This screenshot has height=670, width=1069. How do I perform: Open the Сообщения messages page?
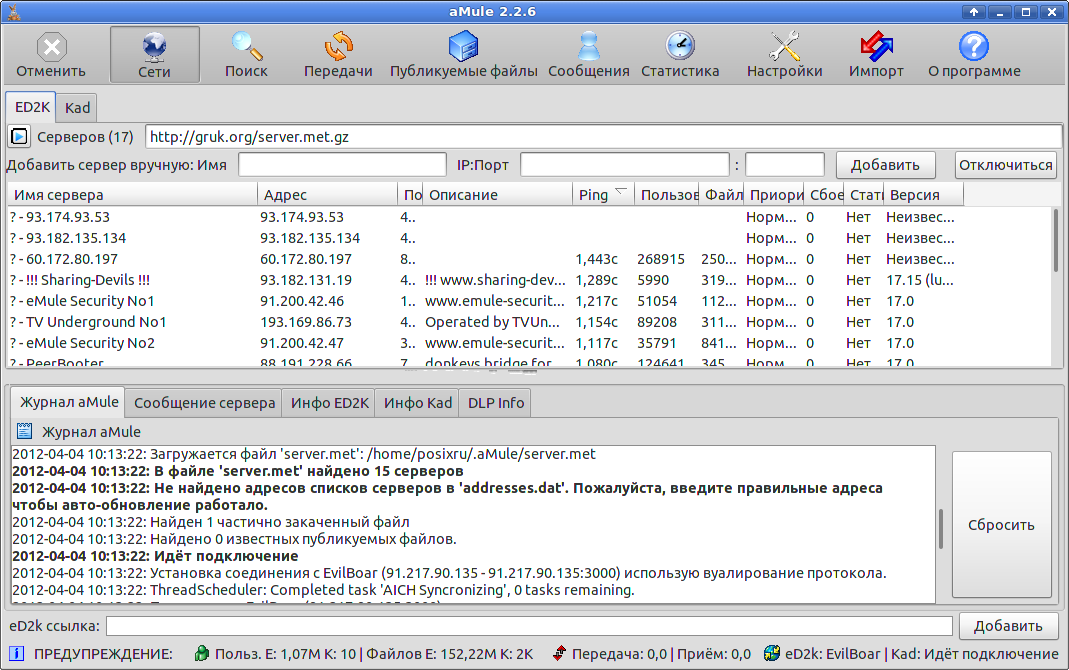[589, 55]
